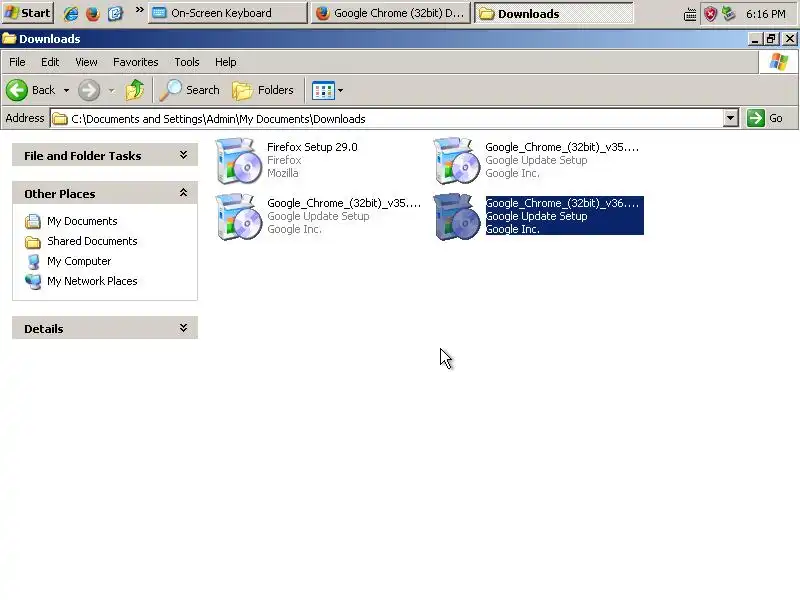Minimize the Downloads window
The height and width of the screenshot is (600, 800).
(x=755, y=39)
